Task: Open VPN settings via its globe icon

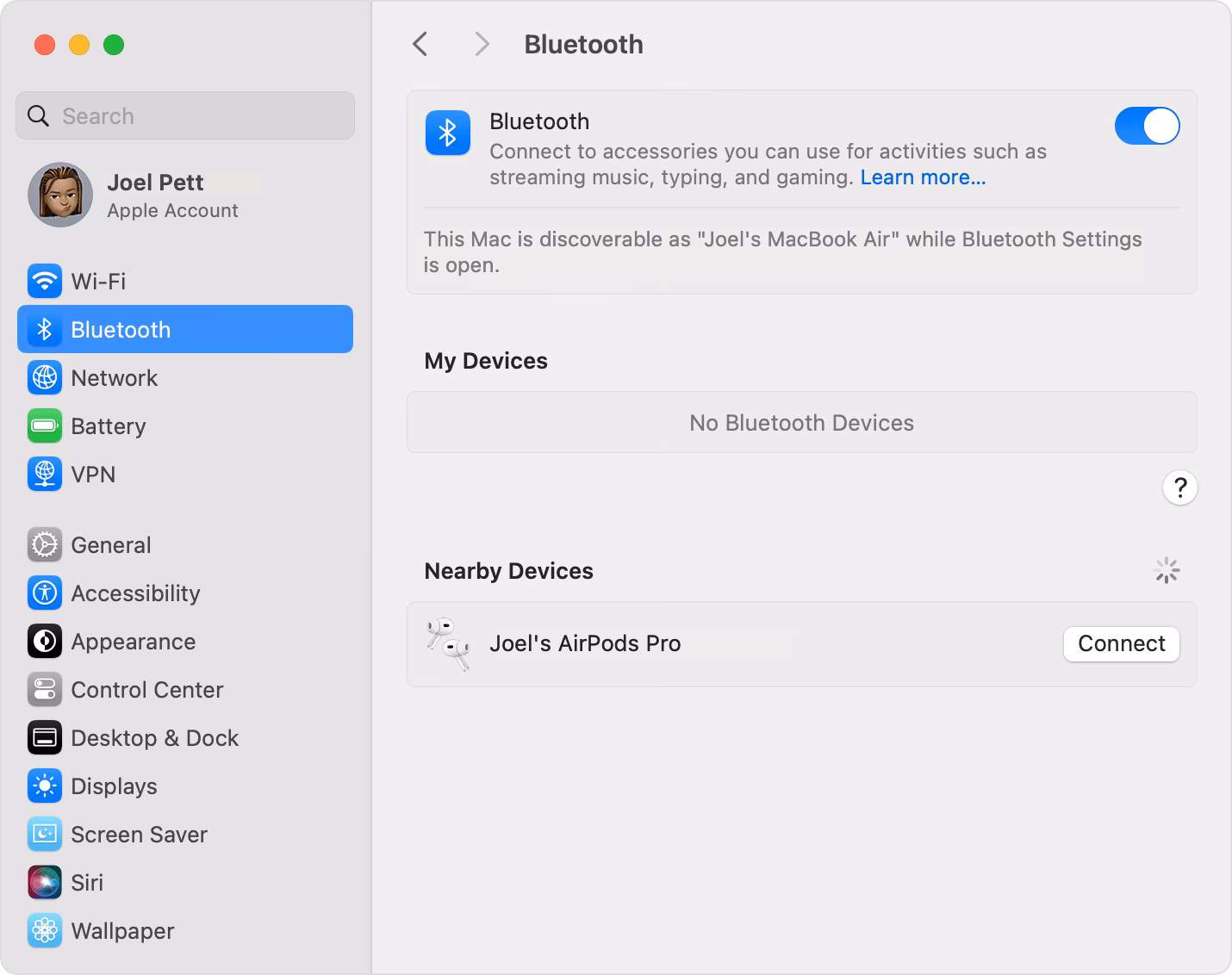Action: tap(44, 474)
